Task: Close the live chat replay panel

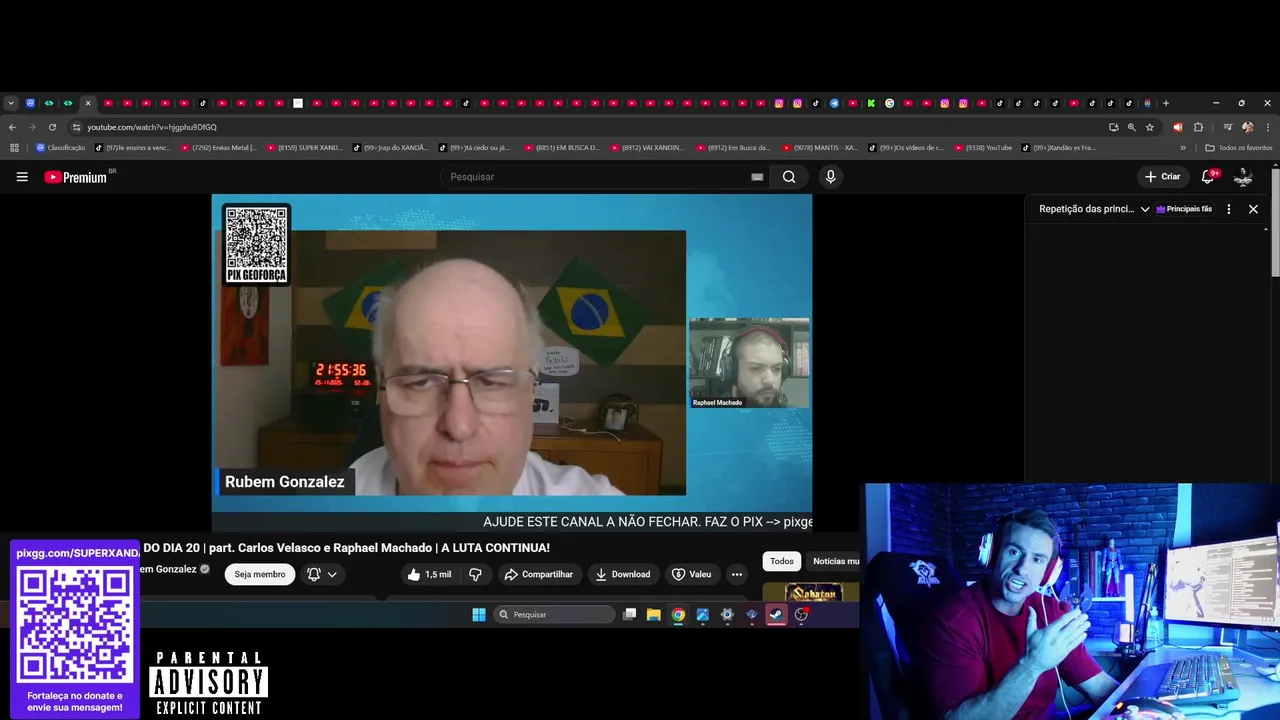Action: [1253, 209]
